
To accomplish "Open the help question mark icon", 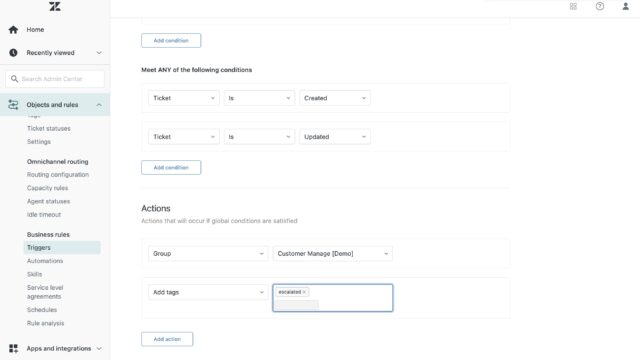I will (600, 6).
